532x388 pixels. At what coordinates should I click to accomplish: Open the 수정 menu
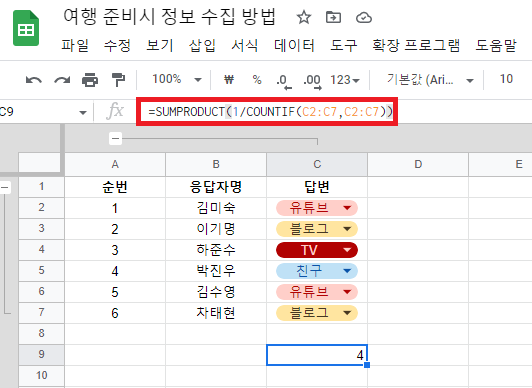point(117,45)
